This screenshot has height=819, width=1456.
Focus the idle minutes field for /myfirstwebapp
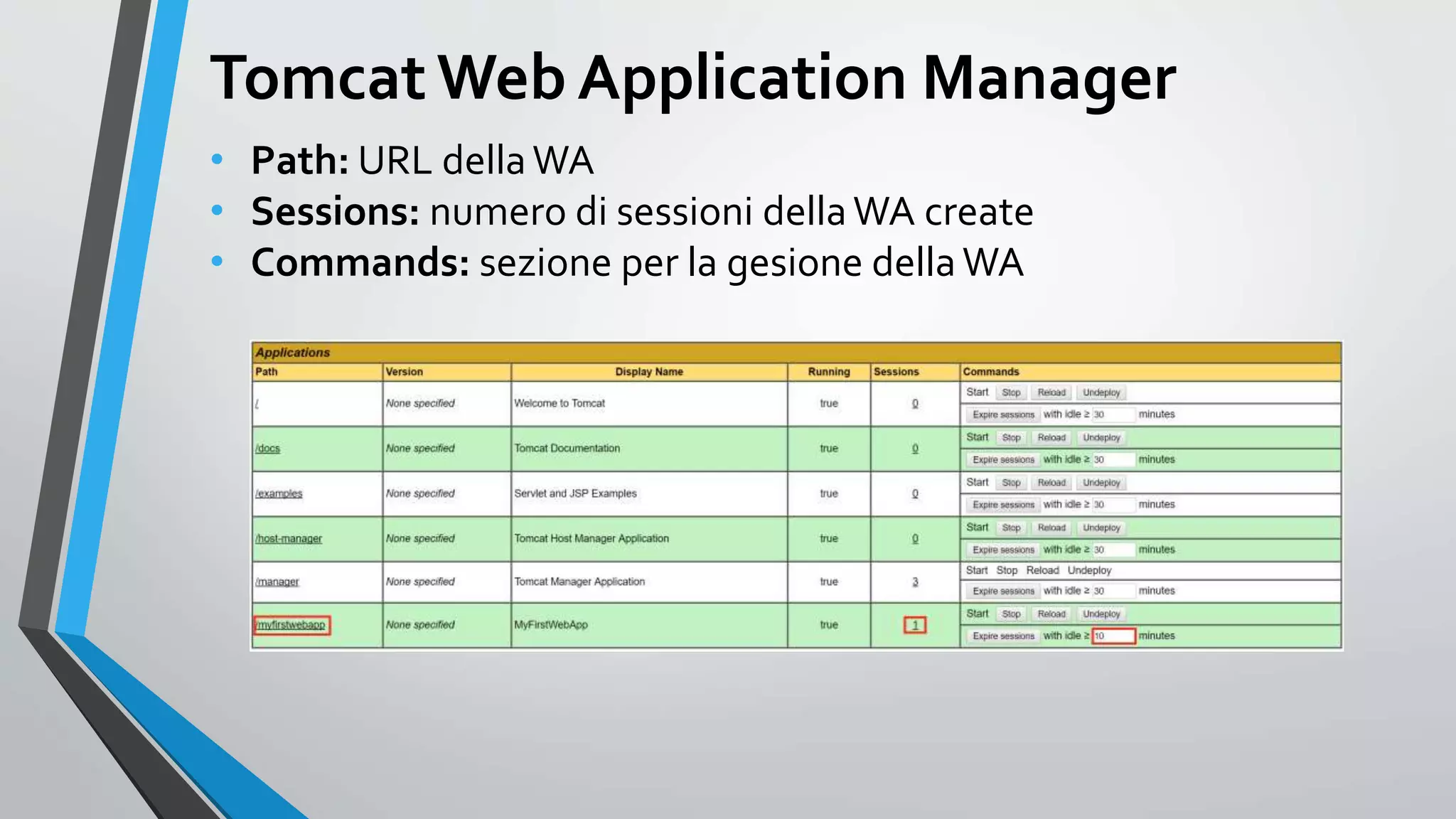[x=1113, y=636]
